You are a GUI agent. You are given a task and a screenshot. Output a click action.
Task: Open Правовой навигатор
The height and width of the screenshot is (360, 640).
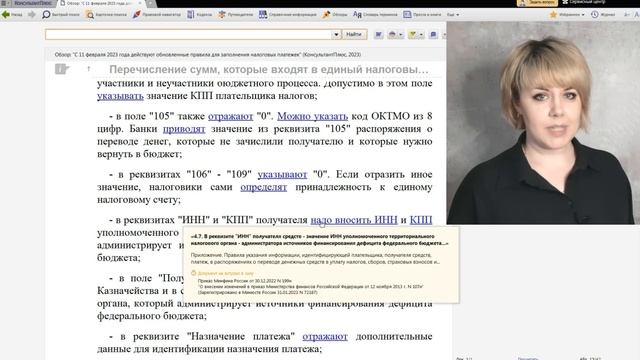157,14
